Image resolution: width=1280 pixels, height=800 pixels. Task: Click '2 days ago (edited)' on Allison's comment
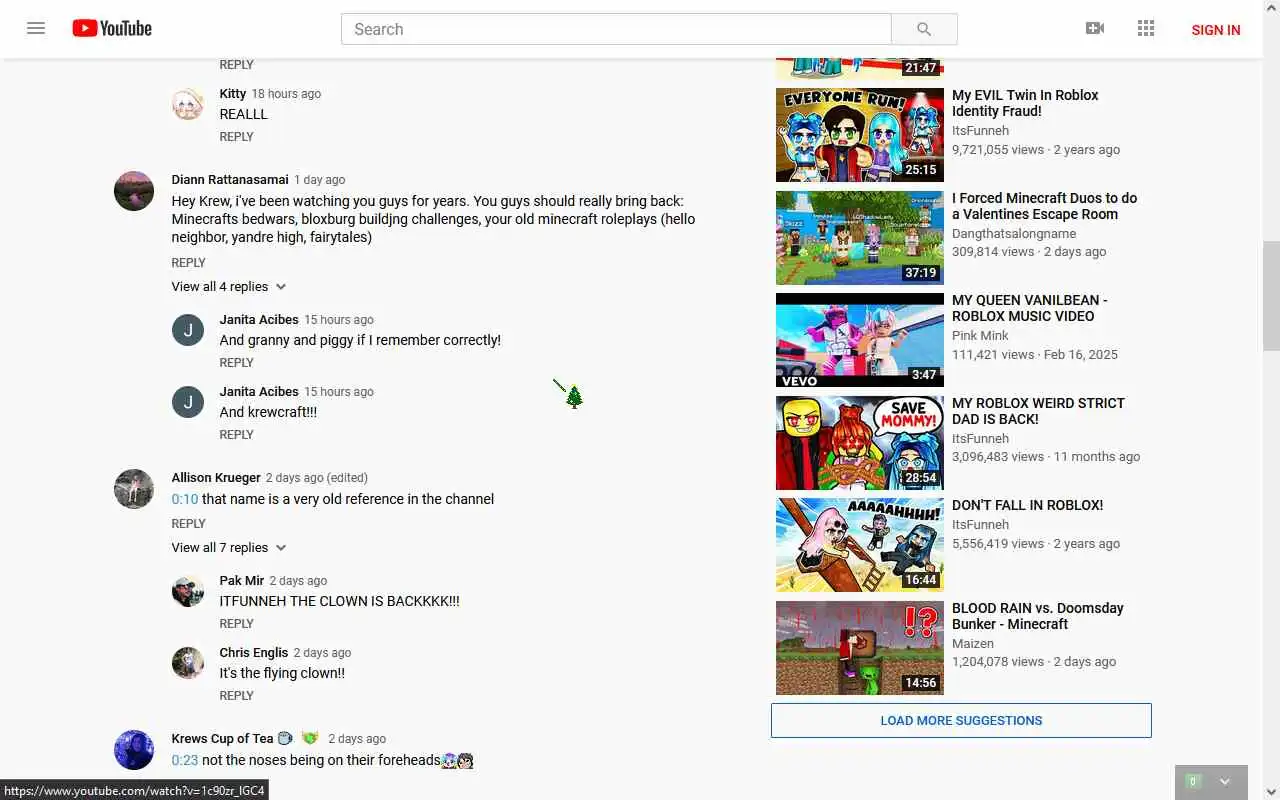(x=317, y=478)
